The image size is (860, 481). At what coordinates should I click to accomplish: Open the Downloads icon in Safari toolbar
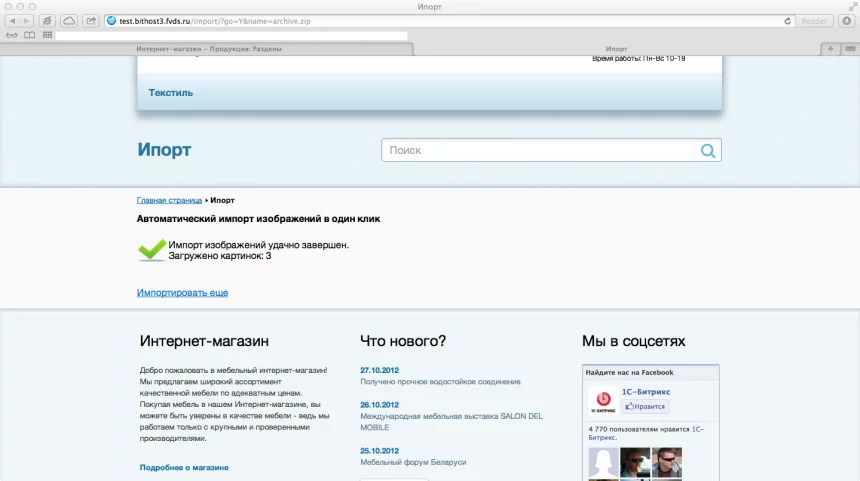click(845, 21)
